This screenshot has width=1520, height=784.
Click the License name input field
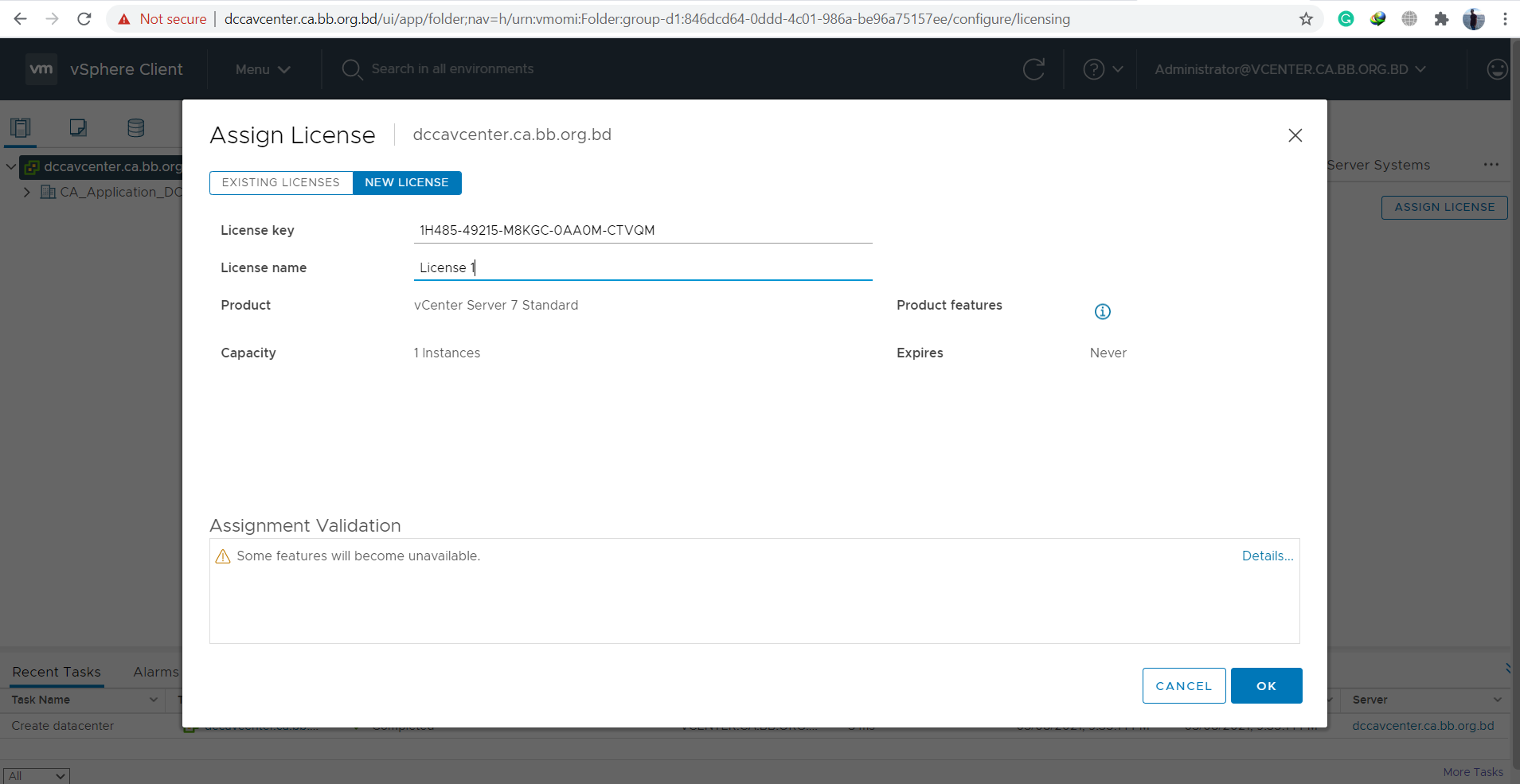(643, 267)
